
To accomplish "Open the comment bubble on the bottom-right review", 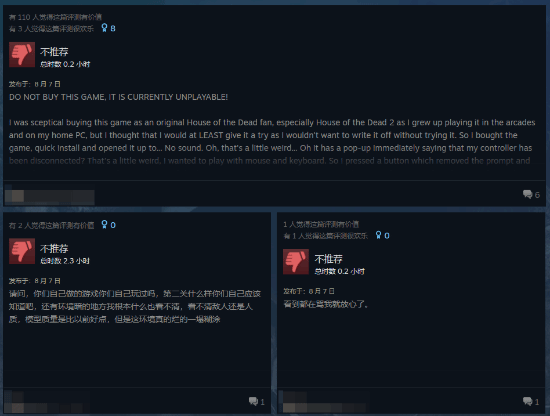I will coord(531,401).
